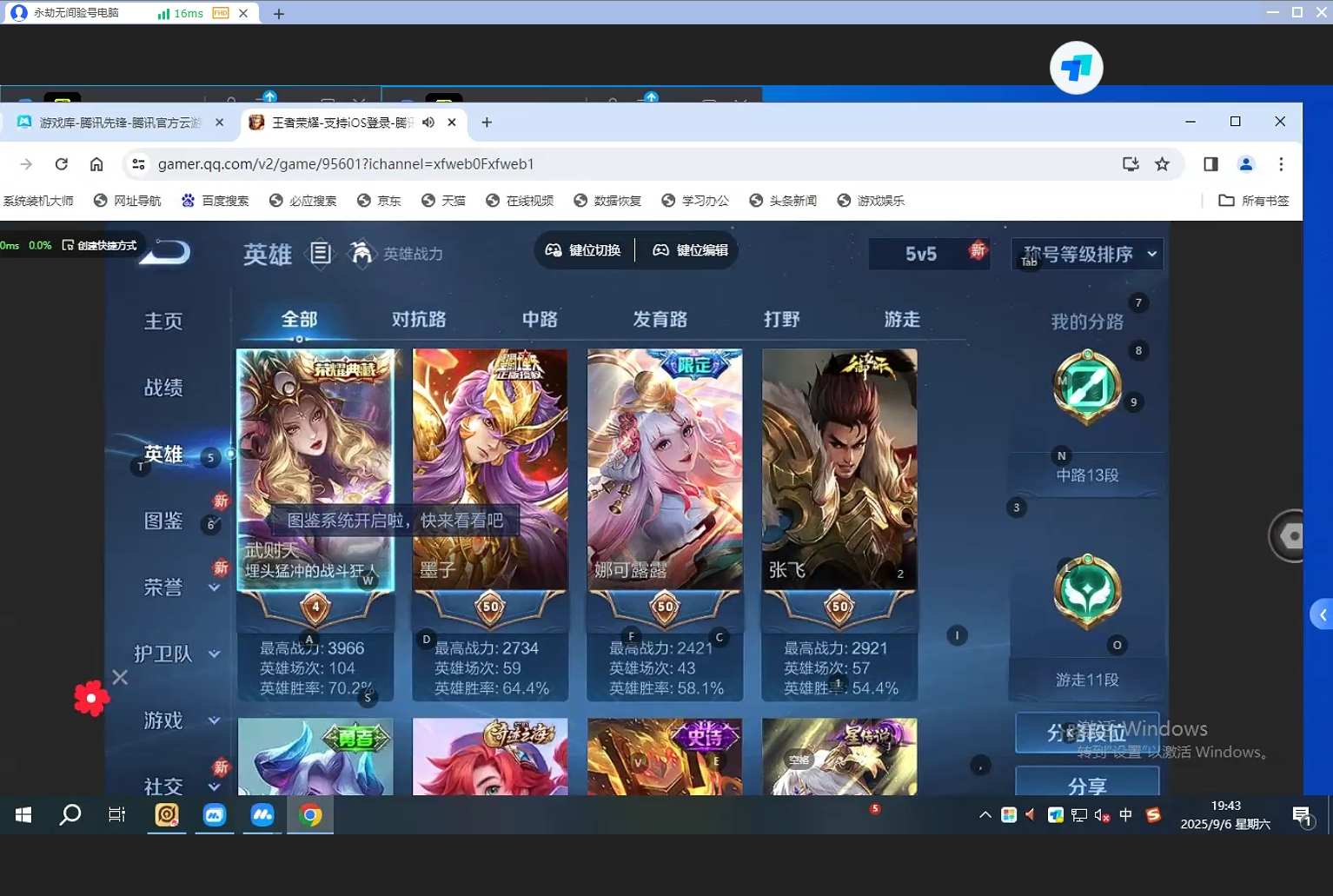This screenshot has height=896, width=1333.
Task: Click the 创建快捷方式 shortcut button
Action: pos(100,246)
